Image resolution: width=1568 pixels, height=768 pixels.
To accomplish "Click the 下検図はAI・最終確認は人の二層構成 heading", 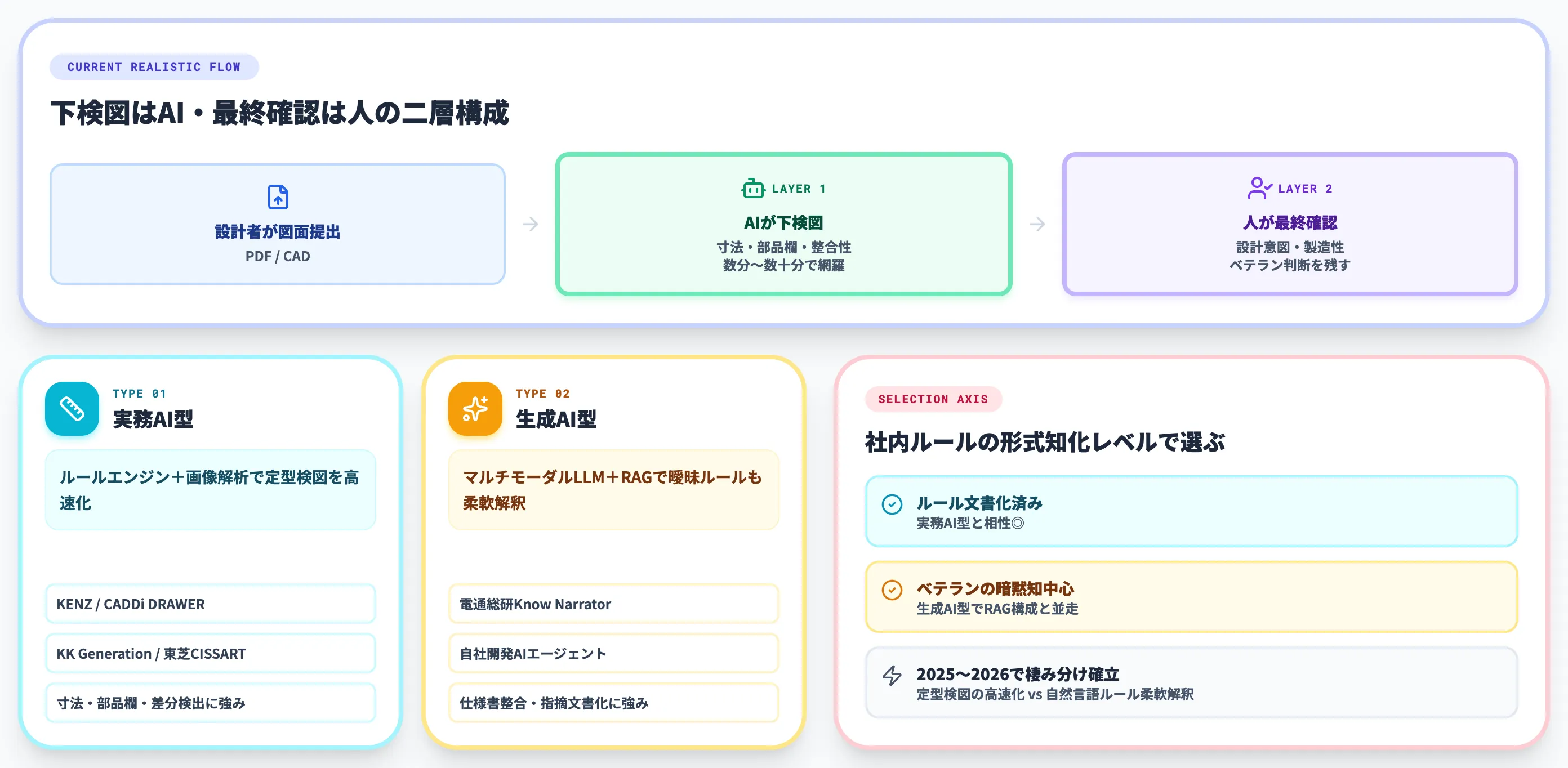I will coord(279,113).
